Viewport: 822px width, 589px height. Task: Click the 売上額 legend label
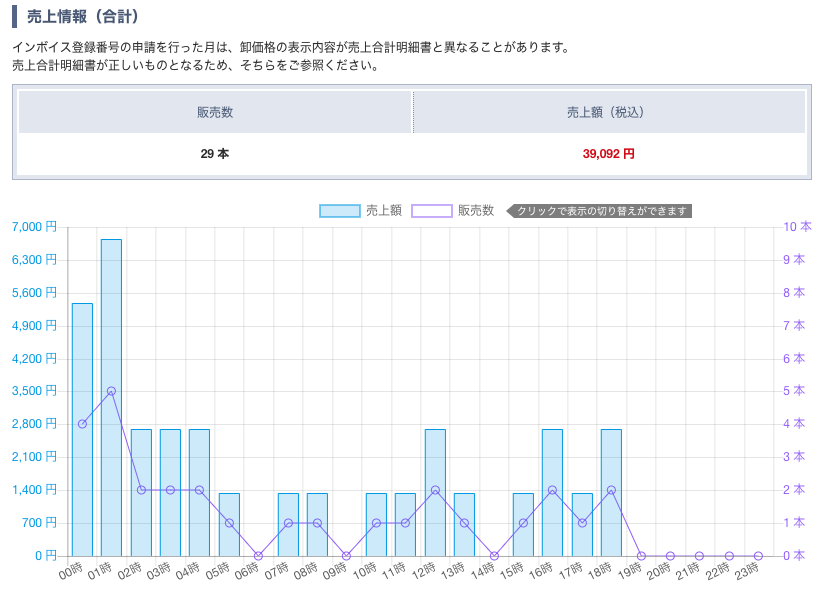coord(384,211)
